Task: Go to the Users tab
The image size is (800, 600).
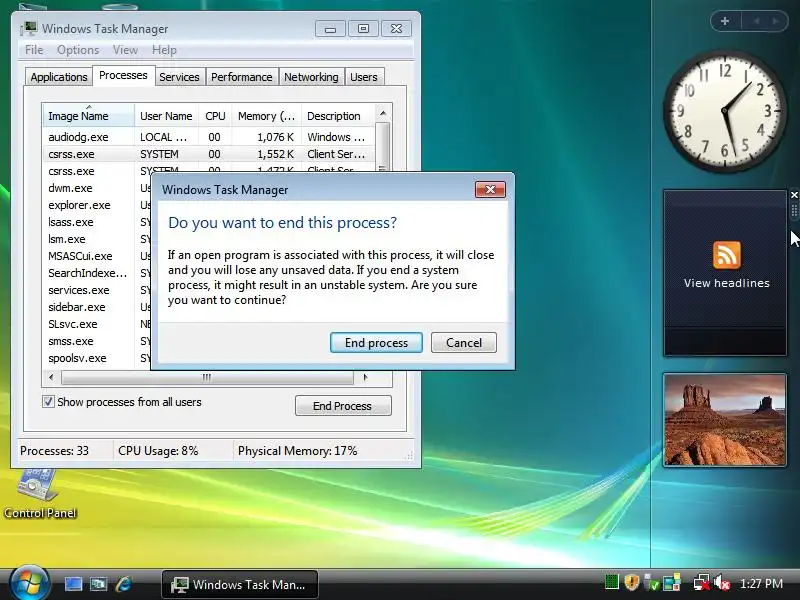Action: coord(363,77)
